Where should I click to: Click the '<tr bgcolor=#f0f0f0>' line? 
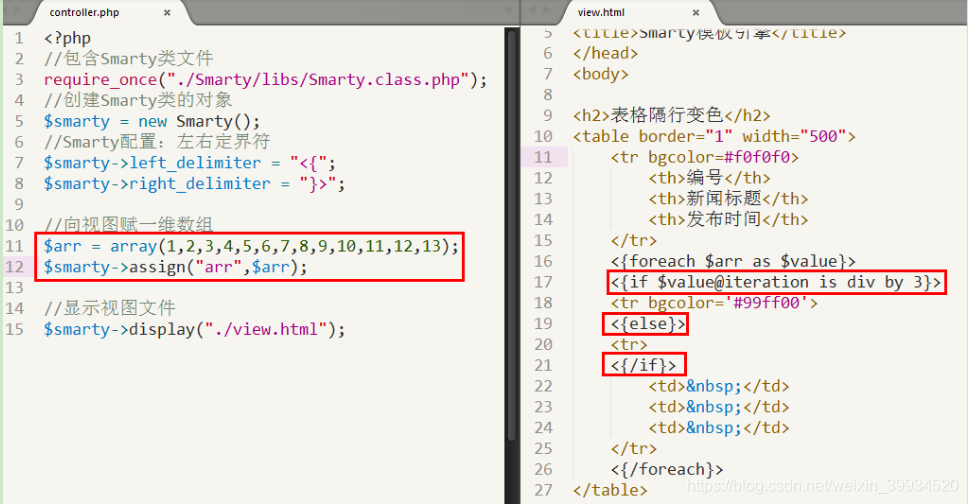click(705, 158)
